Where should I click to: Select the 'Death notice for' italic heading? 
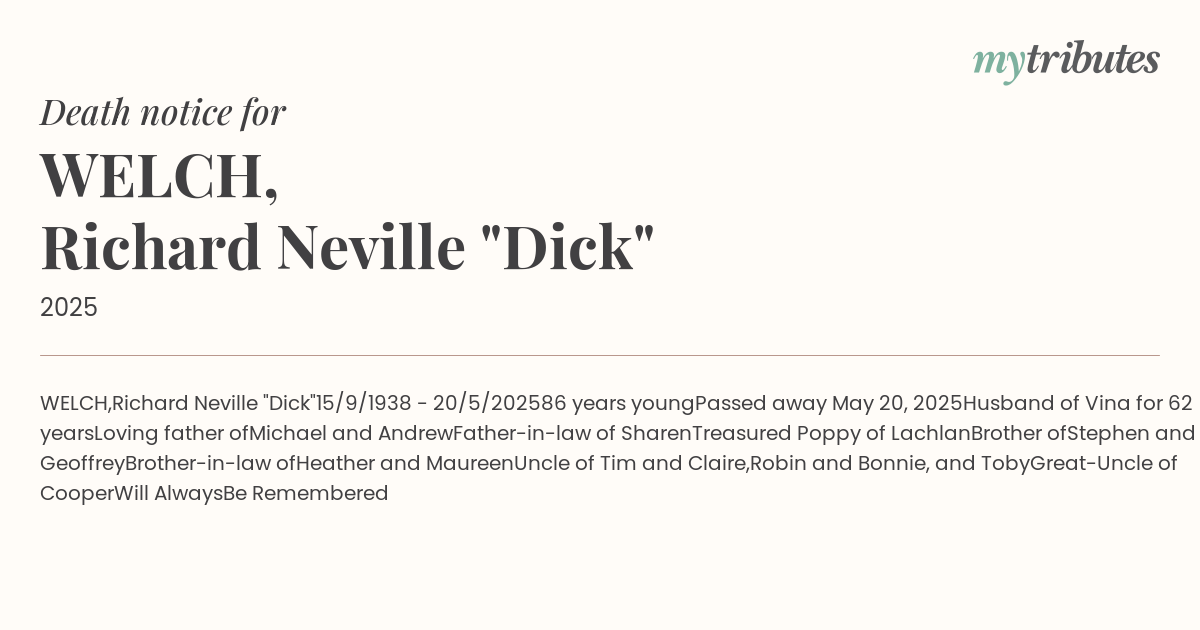coord(163,113)
